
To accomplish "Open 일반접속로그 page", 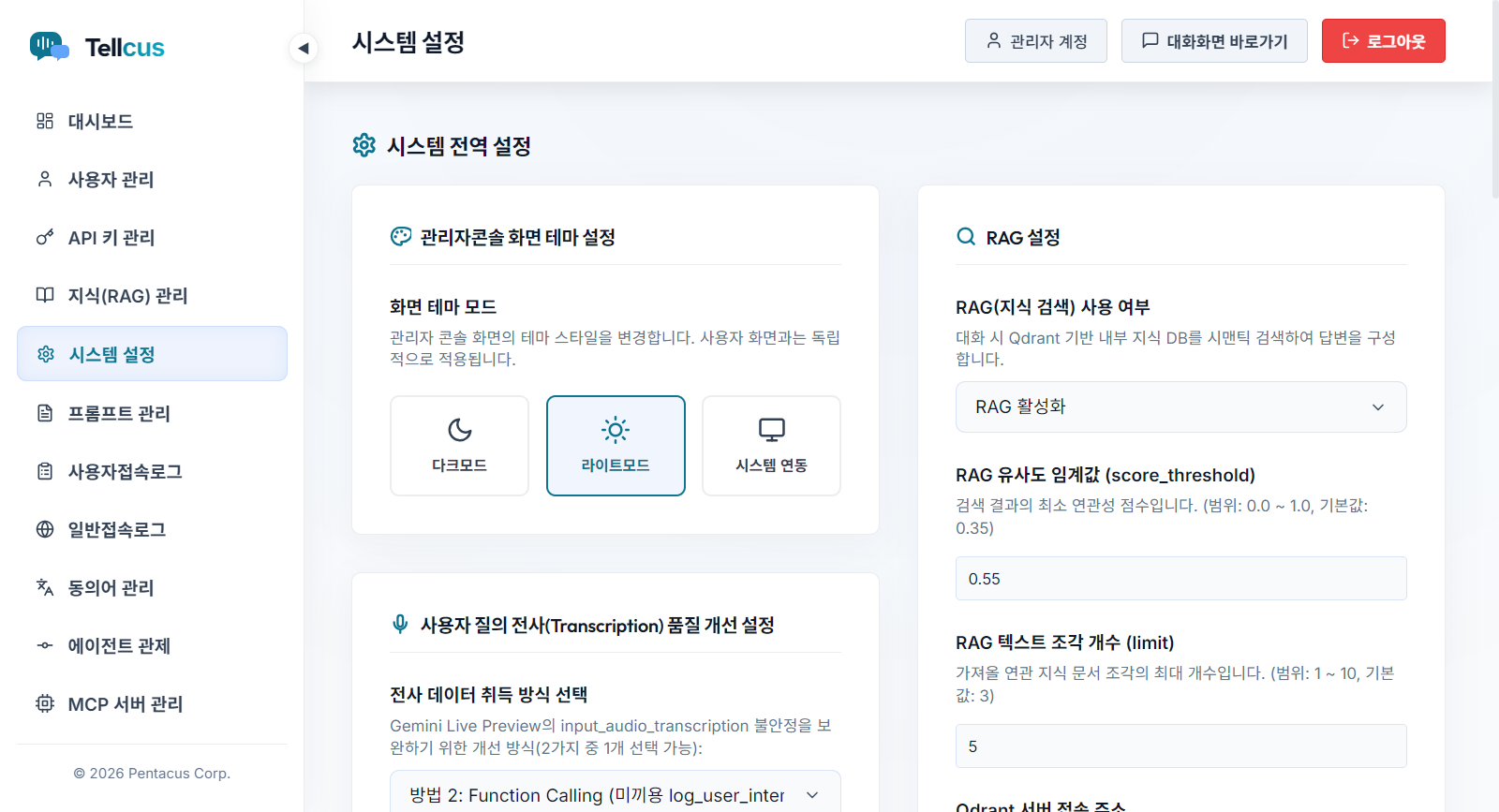I will (152, 529).
